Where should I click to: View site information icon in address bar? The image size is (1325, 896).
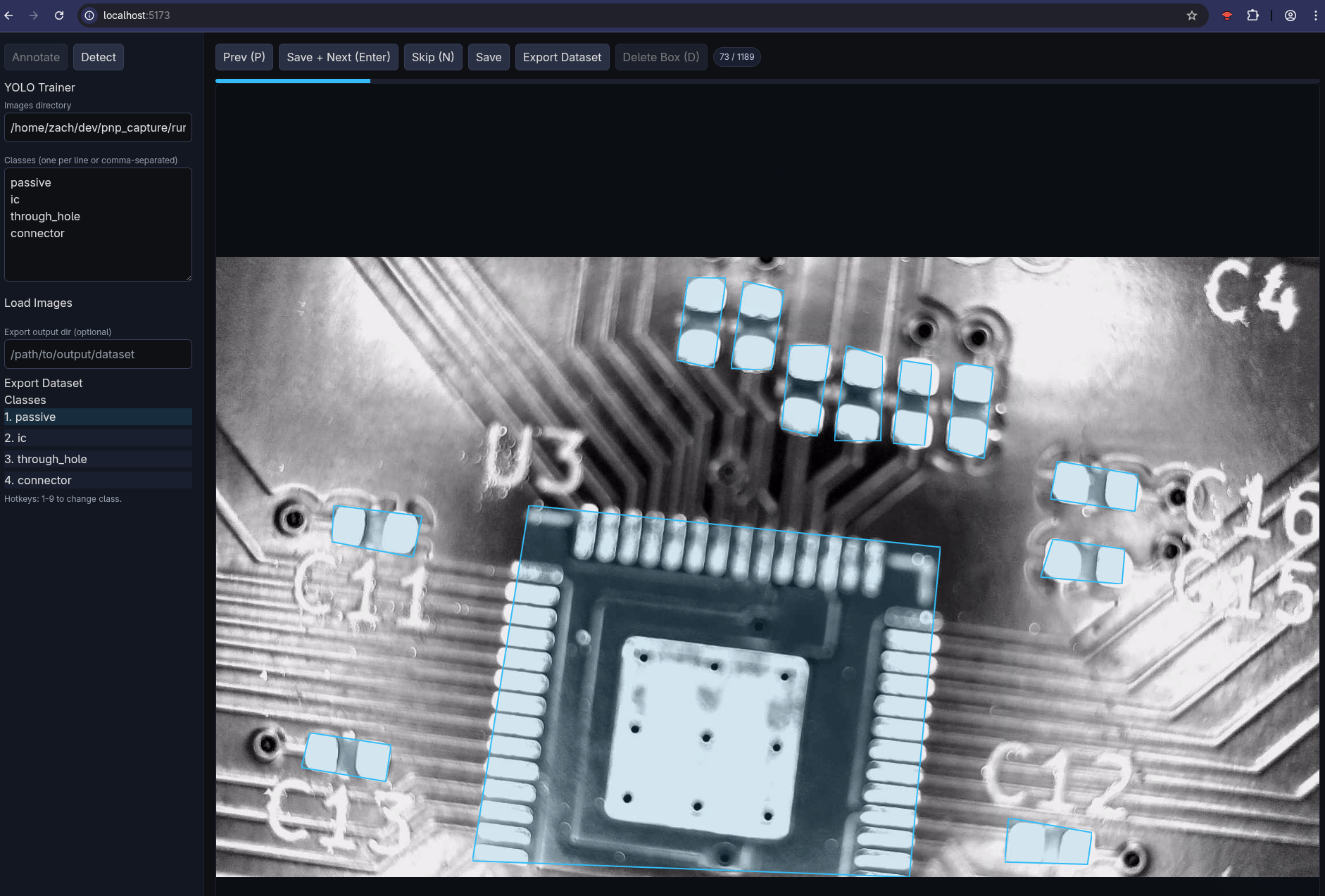[89, 15]
